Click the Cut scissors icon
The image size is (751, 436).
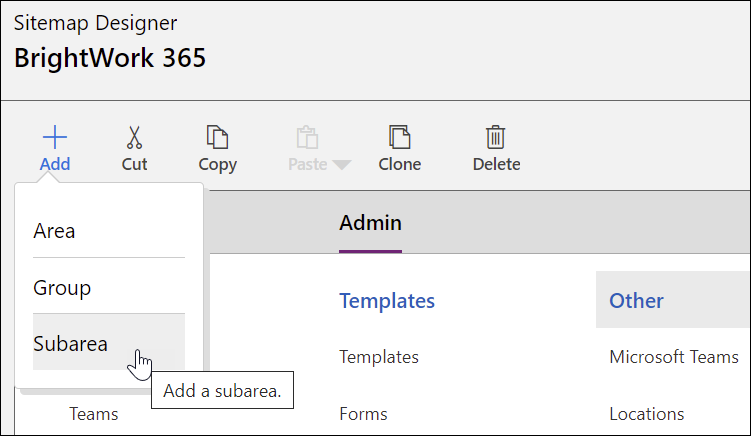(134, 138)
